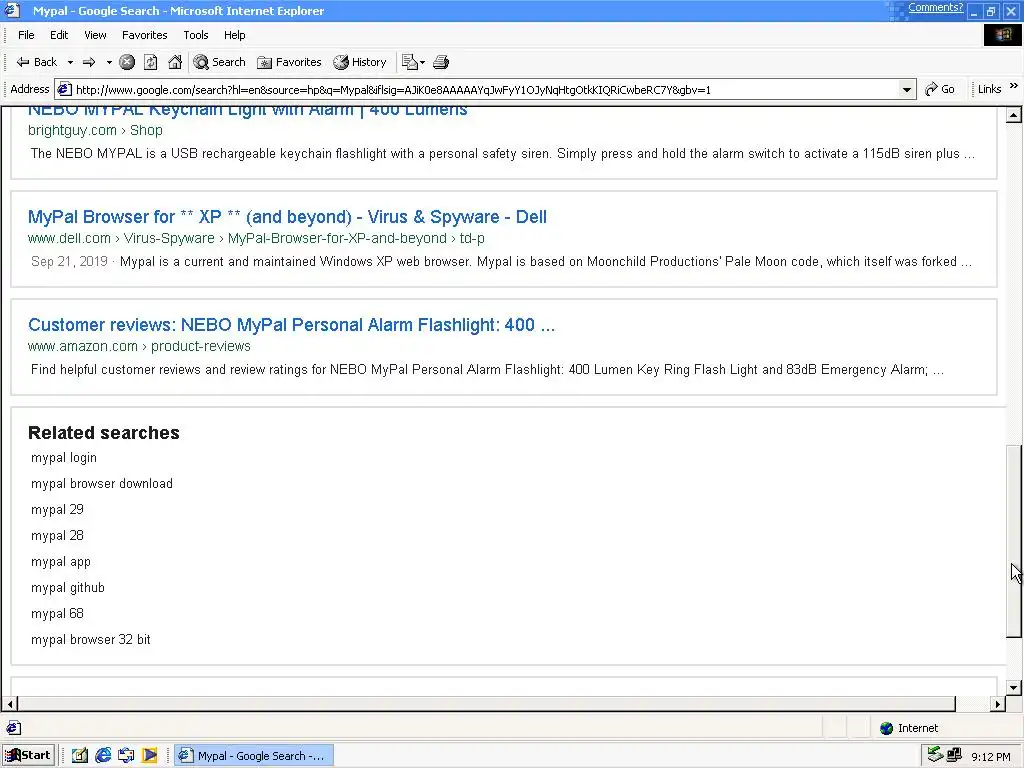This screenshot has height=768, width=1024.
Task: Click the vertical scrollbar thumb
Action: 1014,541
